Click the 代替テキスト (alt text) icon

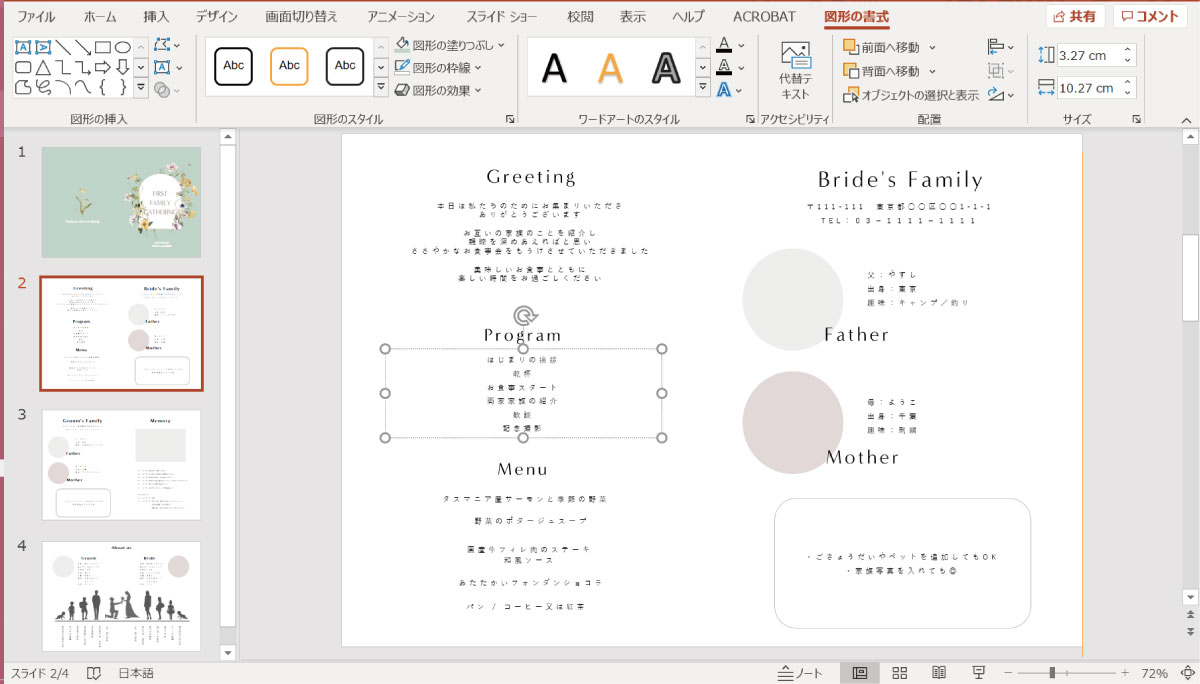coord(795,70)
